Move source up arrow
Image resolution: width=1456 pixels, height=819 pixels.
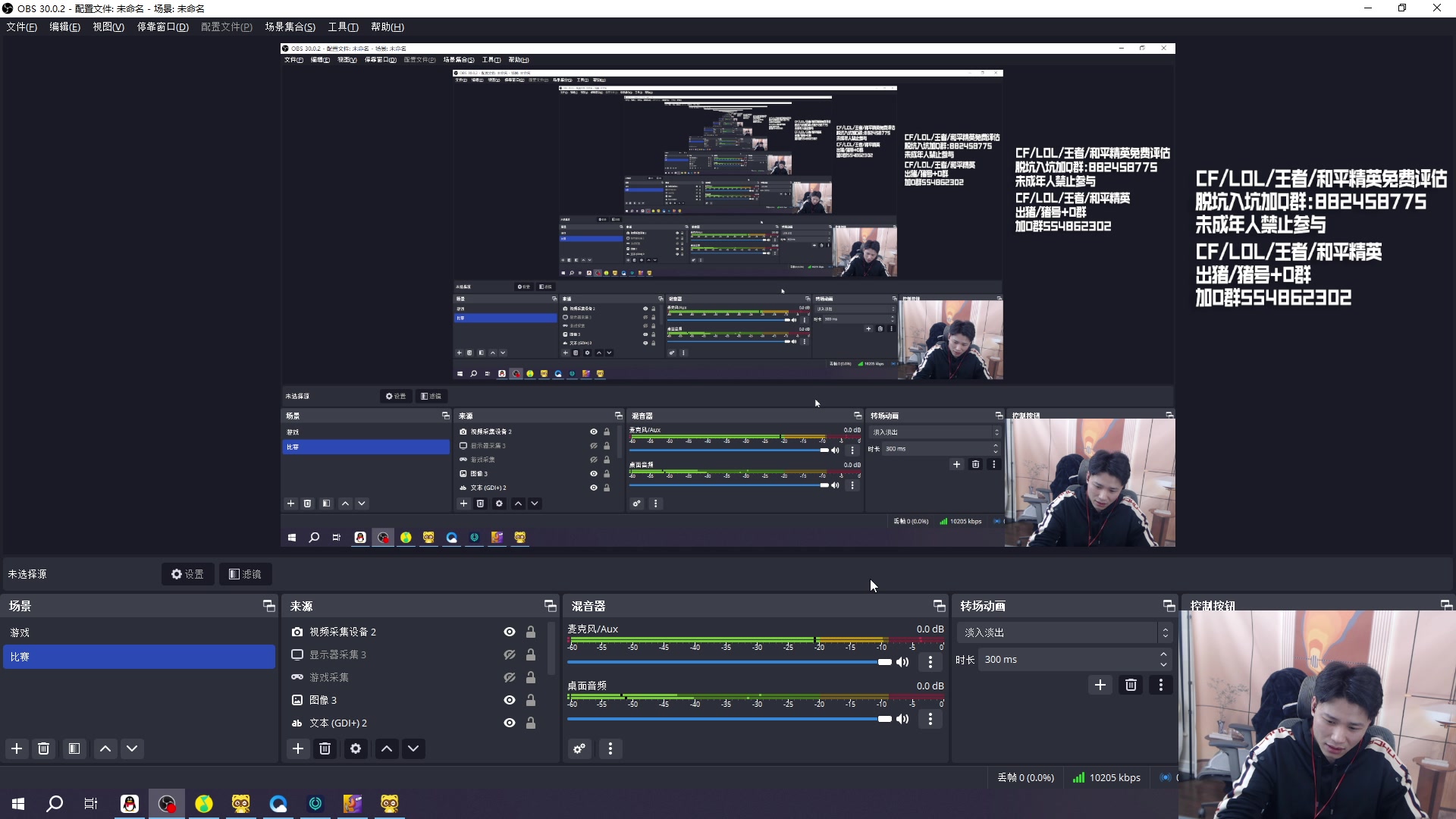click(x=387, y=748)
